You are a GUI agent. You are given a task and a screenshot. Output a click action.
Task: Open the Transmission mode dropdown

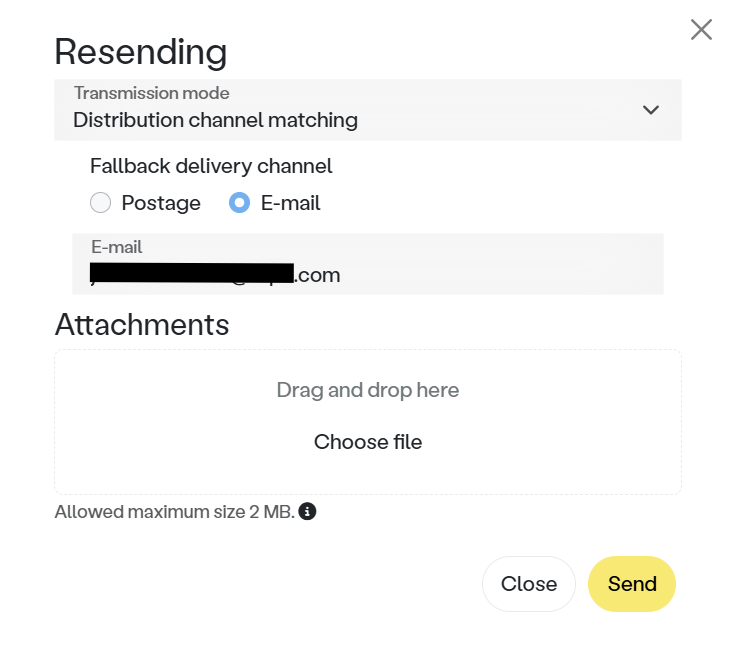[368, 110]
